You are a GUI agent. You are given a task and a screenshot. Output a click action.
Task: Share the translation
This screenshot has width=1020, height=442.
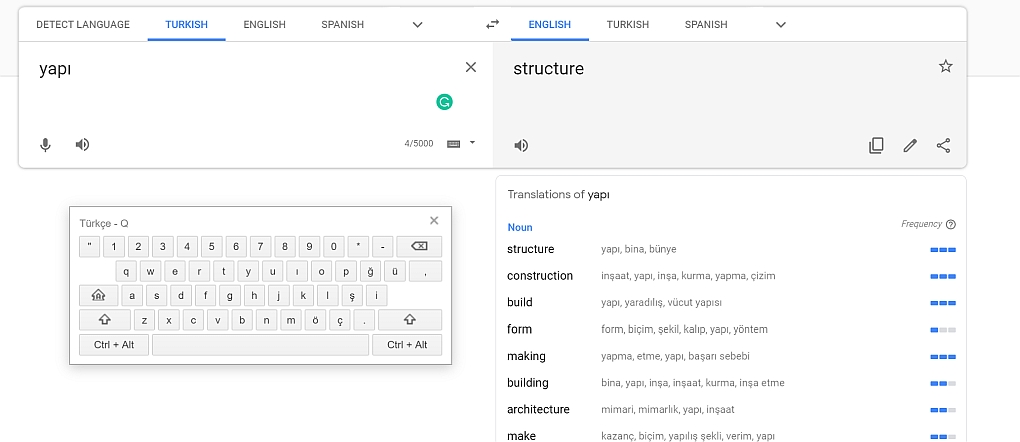(943, 146)
